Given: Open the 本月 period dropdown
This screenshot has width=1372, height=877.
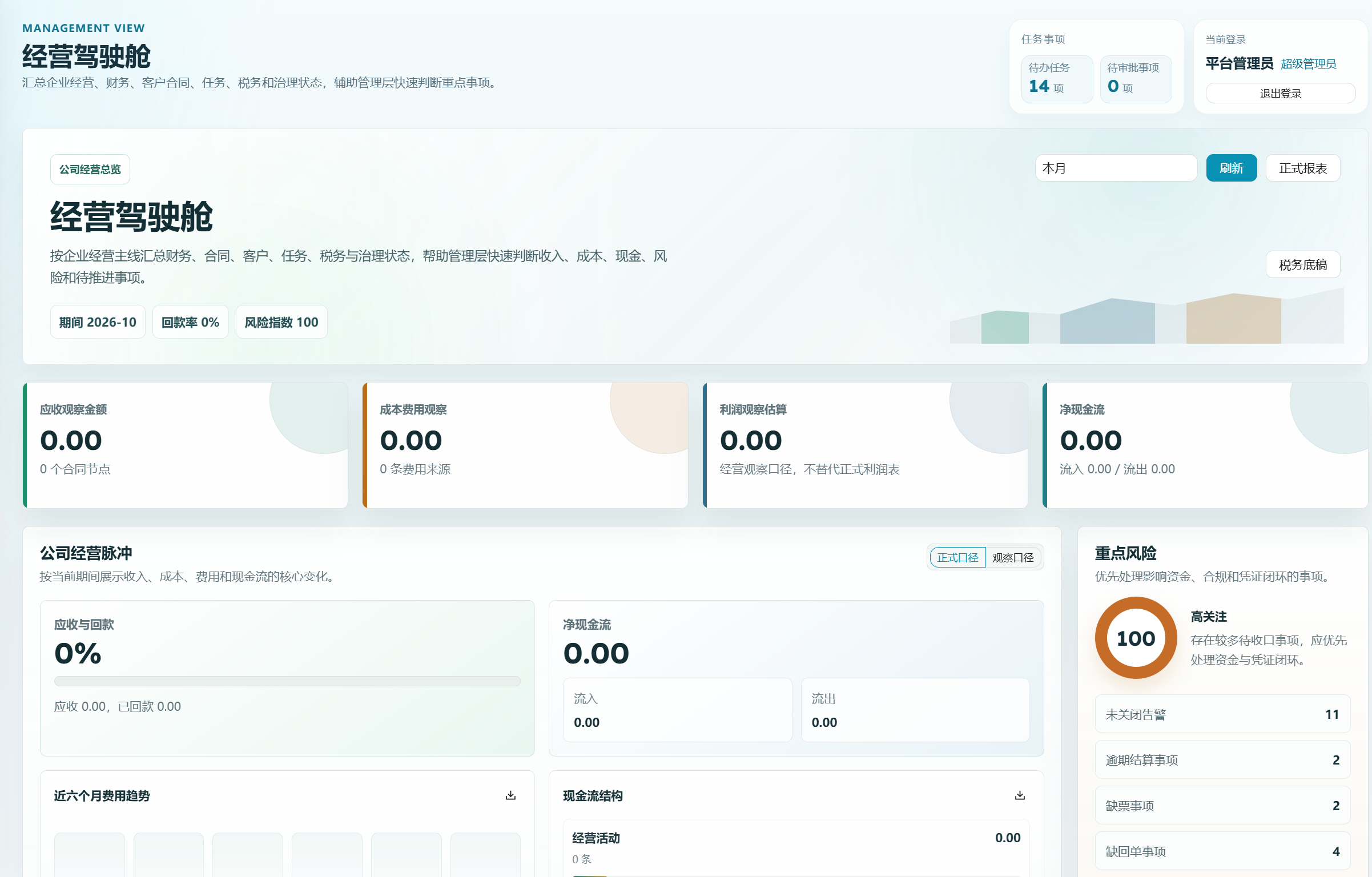Looking at the screenshot, I should [x=1116, y=168].
